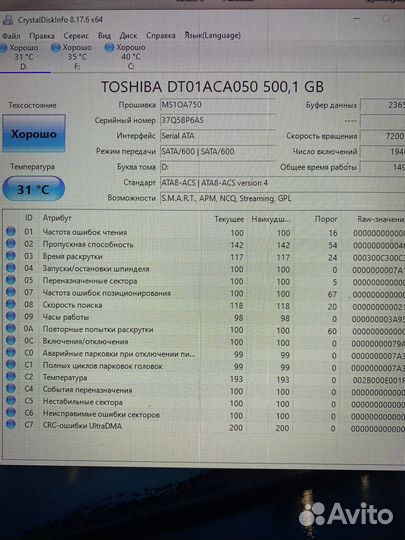405x540 pixels.
Task: Click status icon of Часы работы
Action: 11,316
